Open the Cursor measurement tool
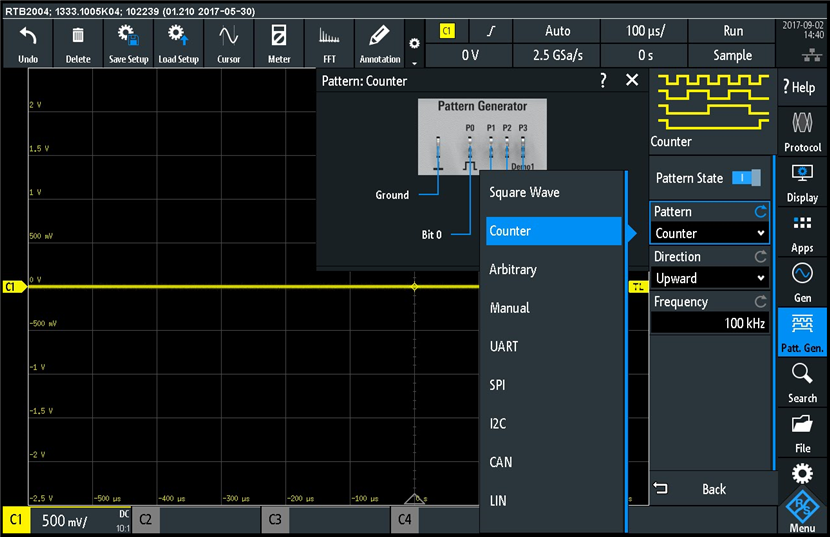This screenshot has width=830, height=537. (x=228, y=44)
